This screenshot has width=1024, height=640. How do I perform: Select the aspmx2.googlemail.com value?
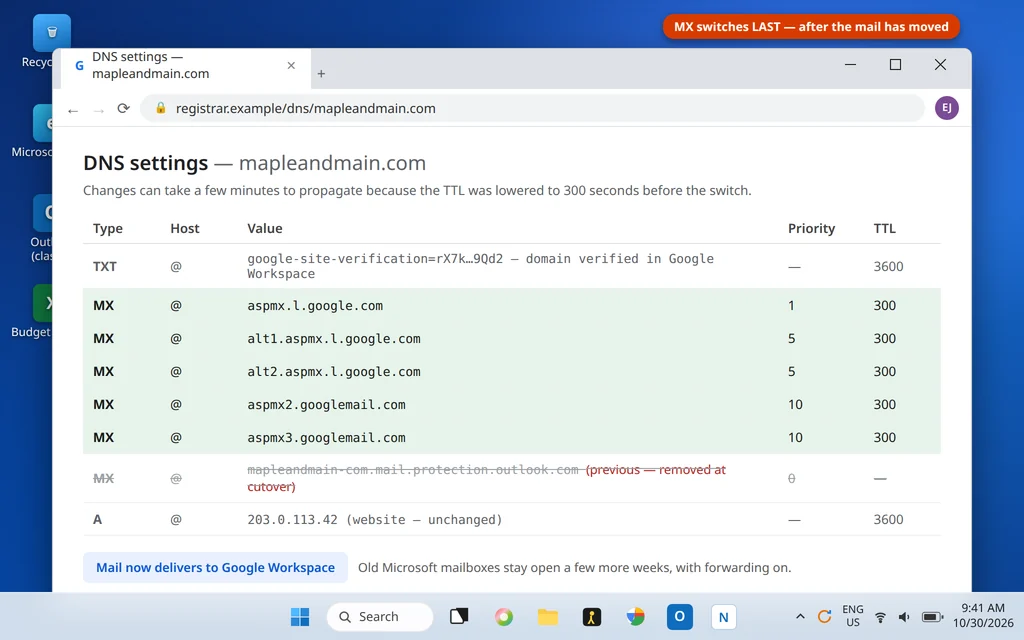pos(326,405)
